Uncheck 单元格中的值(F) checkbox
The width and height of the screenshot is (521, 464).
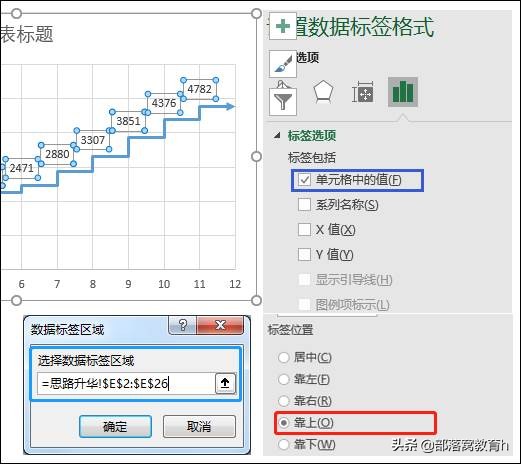pyautogui.click(x=304, y=180)
